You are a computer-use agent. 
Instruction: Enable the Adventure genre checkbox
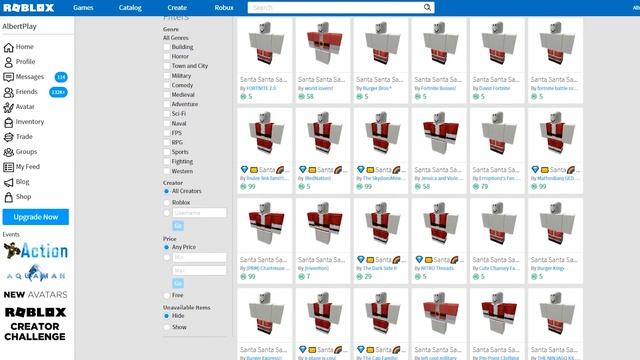tap(167, 104)
